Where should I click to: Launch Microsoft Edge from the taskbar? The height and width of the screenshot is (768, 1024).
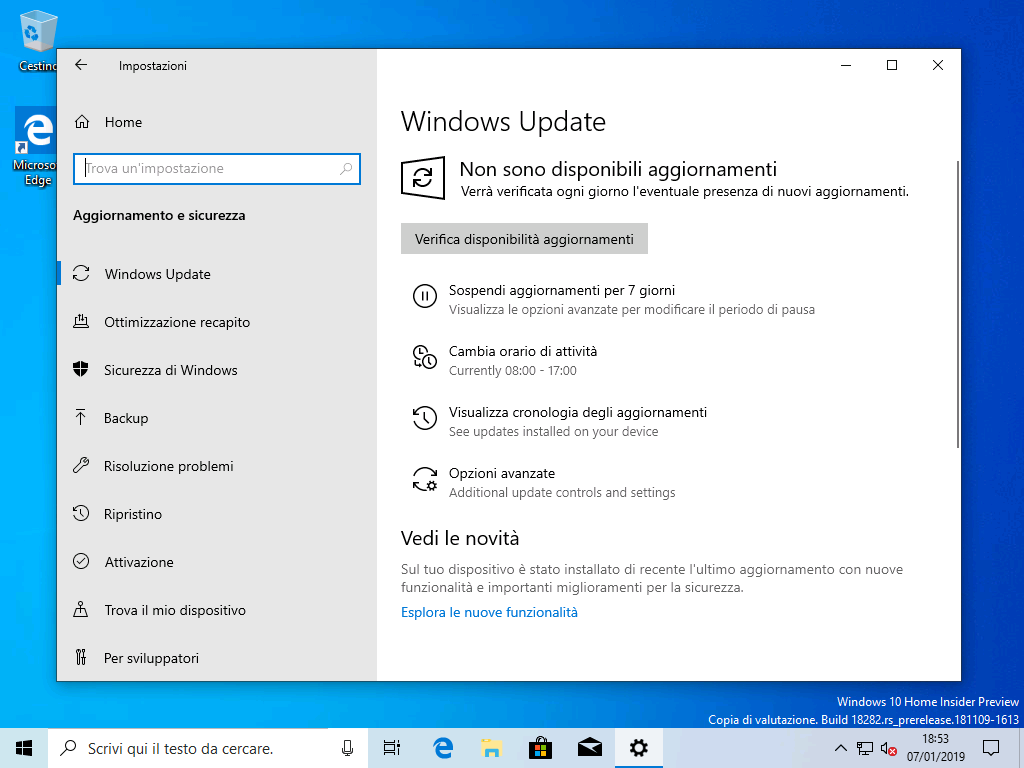tap(443, 748)
